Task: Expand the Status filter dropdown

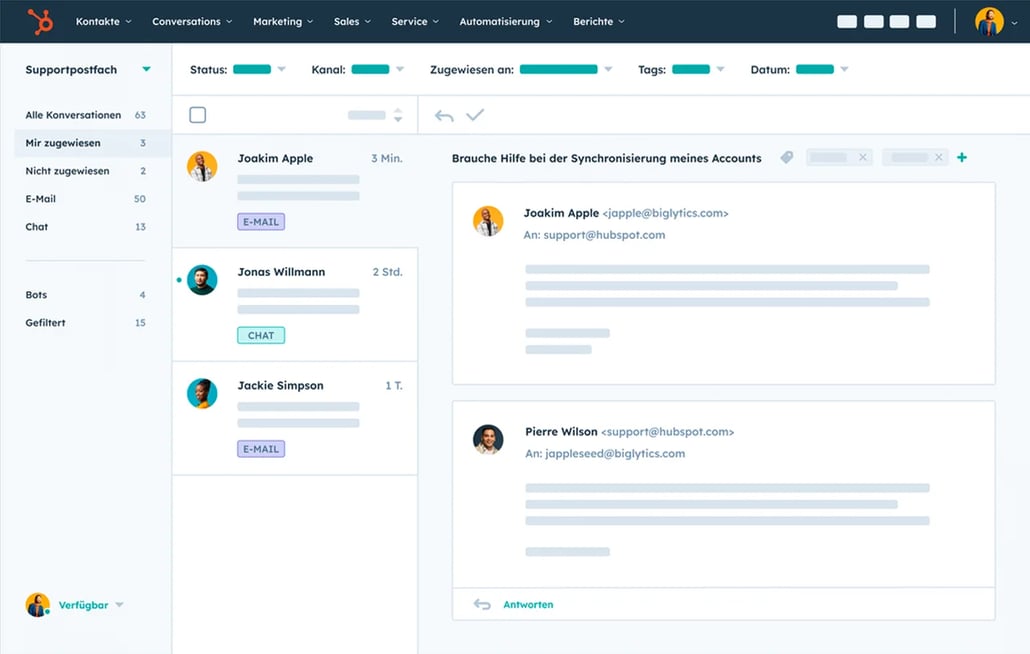Action: [281, 70]
